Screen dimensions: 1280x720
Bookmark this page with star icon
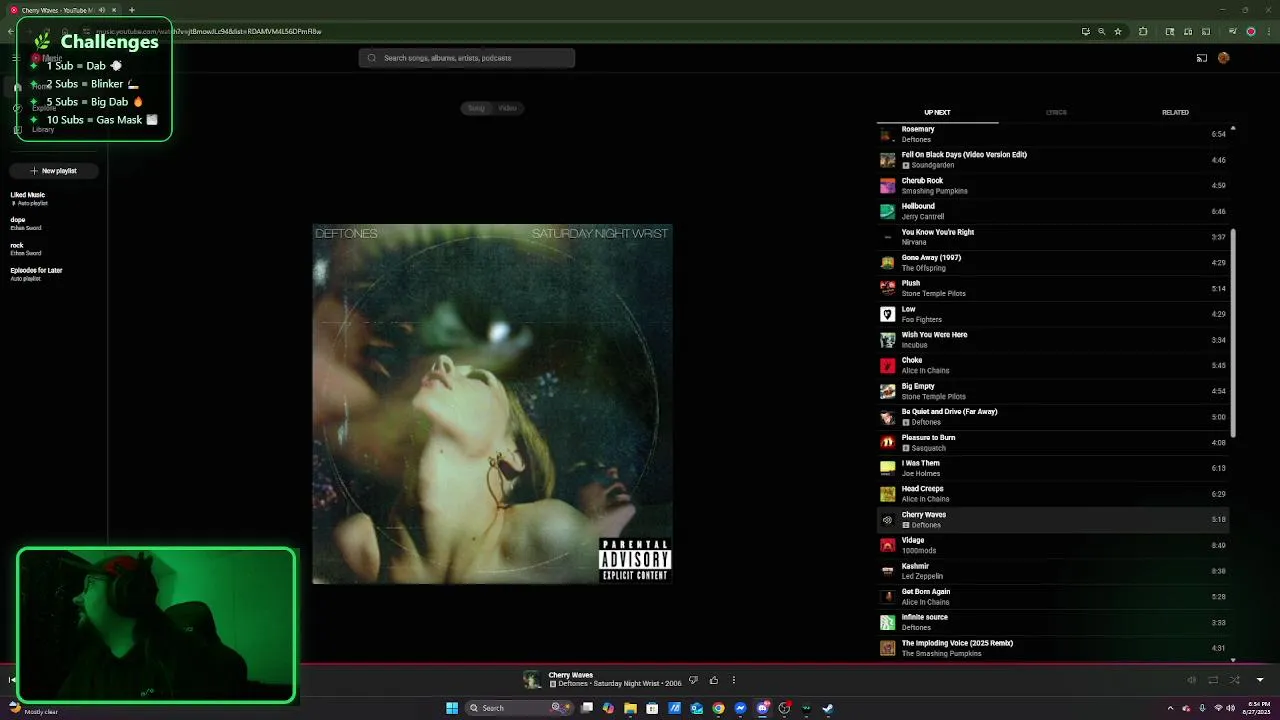[x=1118, y=31]
